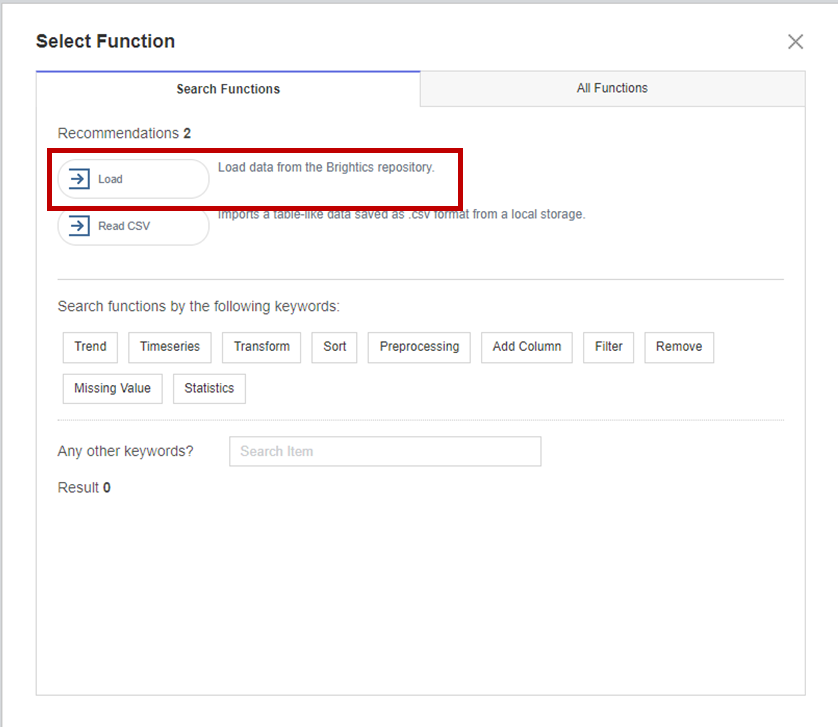Click the 'Any other keywords?' label
The image size is (838, 727).
pos(125,451)
